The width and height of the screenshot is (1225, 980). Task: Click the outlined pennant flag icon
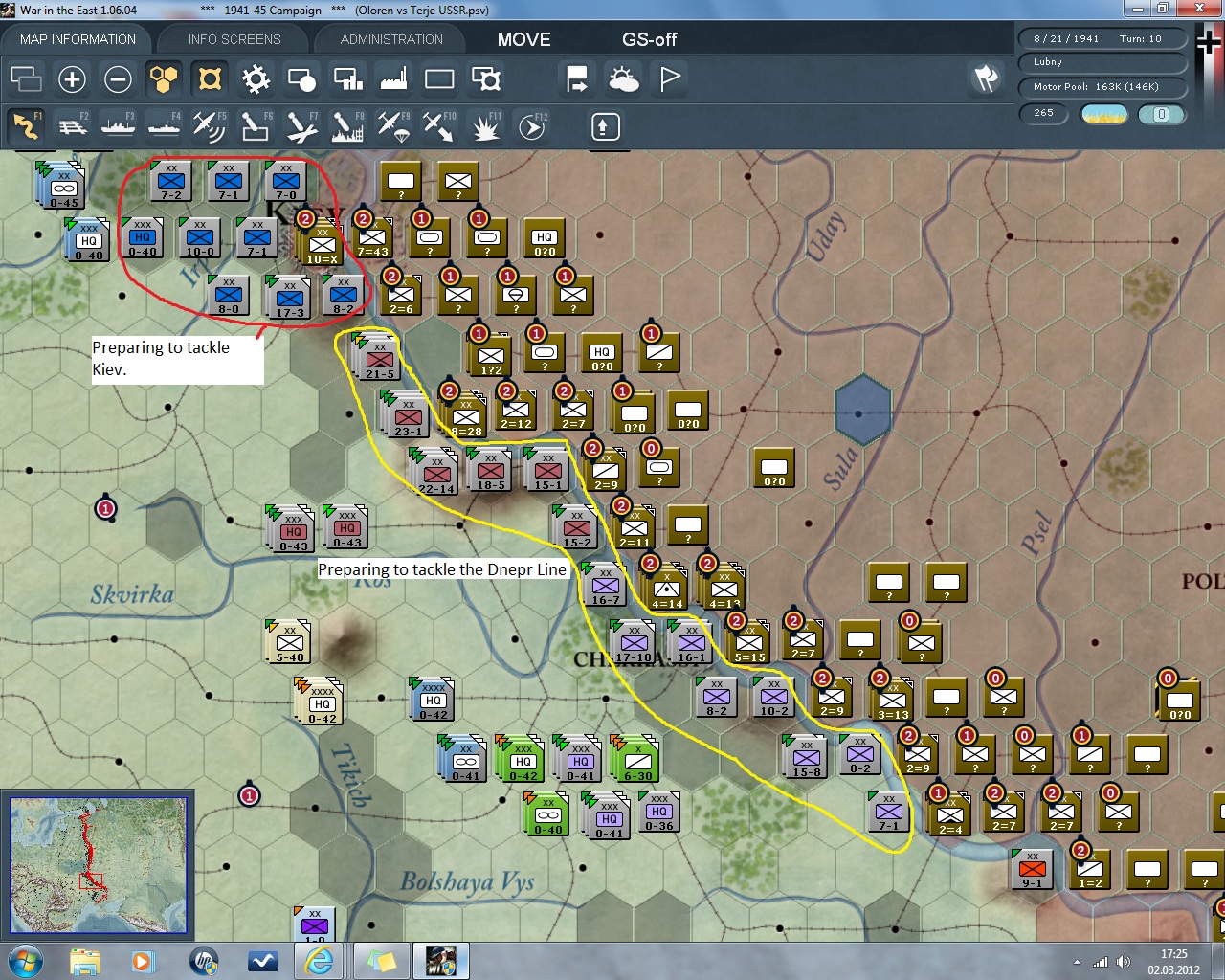pos(669,78)
